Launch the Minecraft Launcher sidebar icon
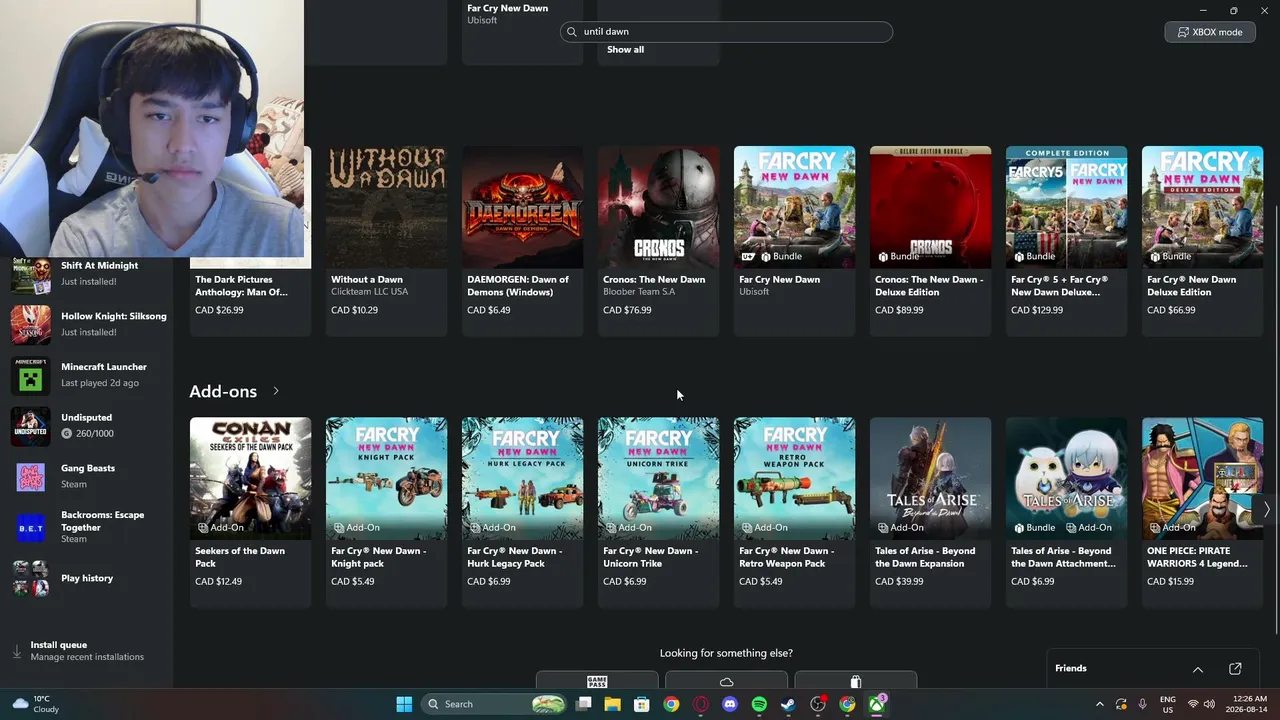The image size is (1280, 720). 30,375
